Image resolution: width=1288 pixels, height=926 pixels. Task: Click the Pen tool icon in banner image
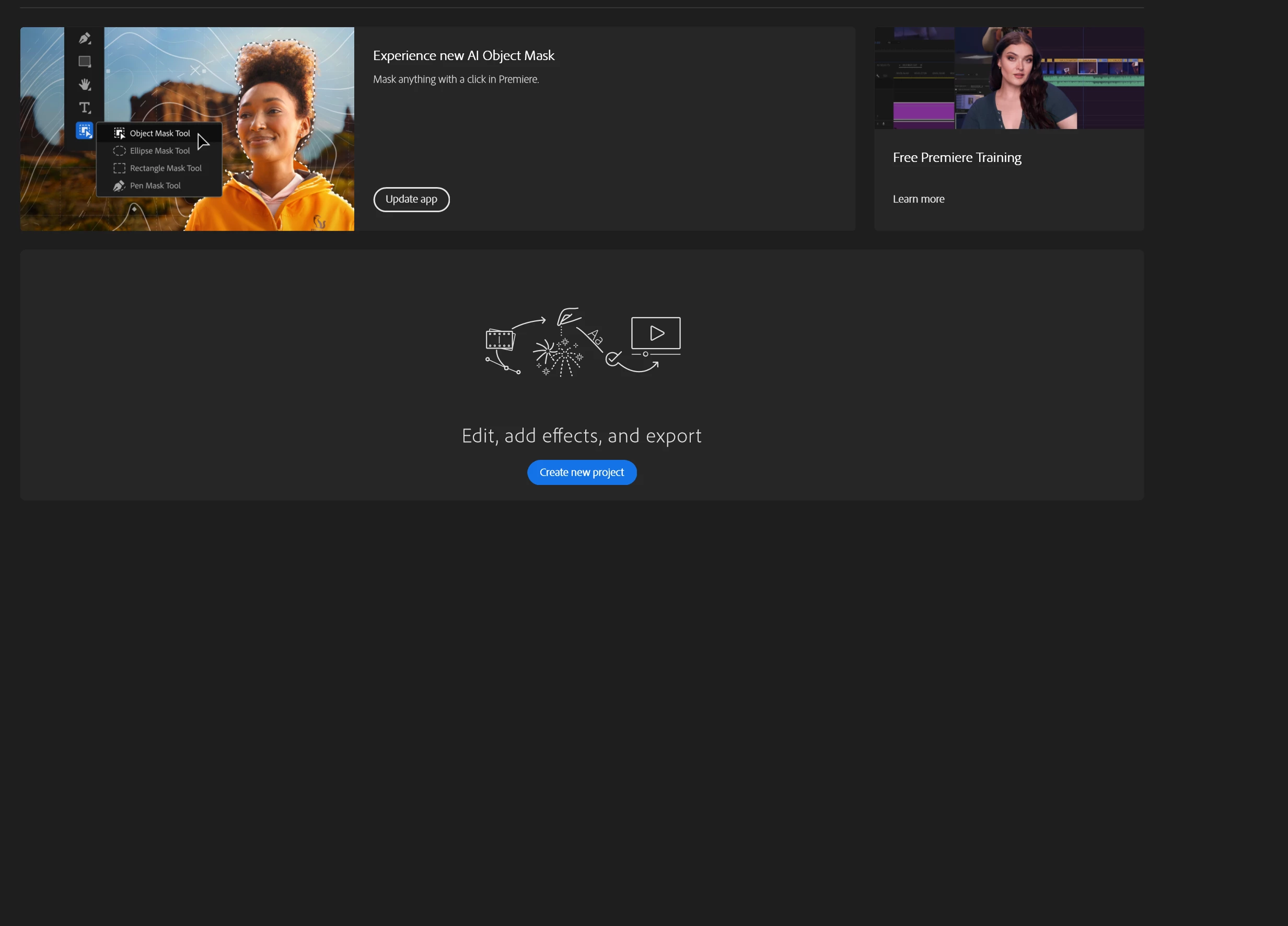tap(85, 39)
